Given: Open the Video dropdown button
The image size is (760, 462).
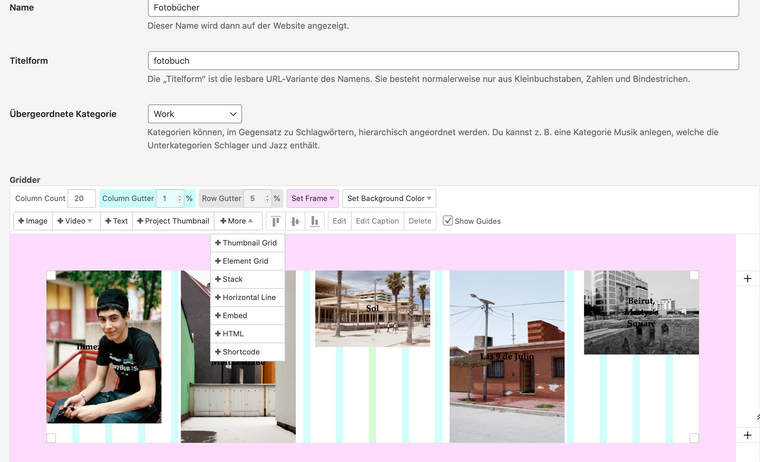Looking at the screenshot, I should 75,221.
